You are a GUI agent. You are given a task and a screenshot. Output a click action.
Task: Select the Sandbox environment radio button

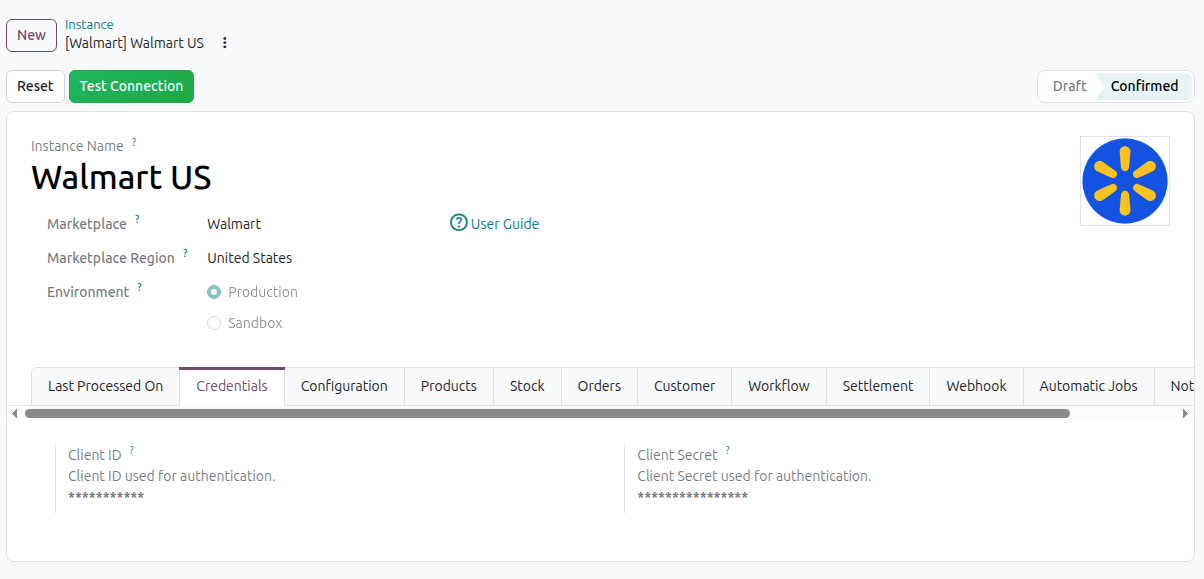(214, 323)
